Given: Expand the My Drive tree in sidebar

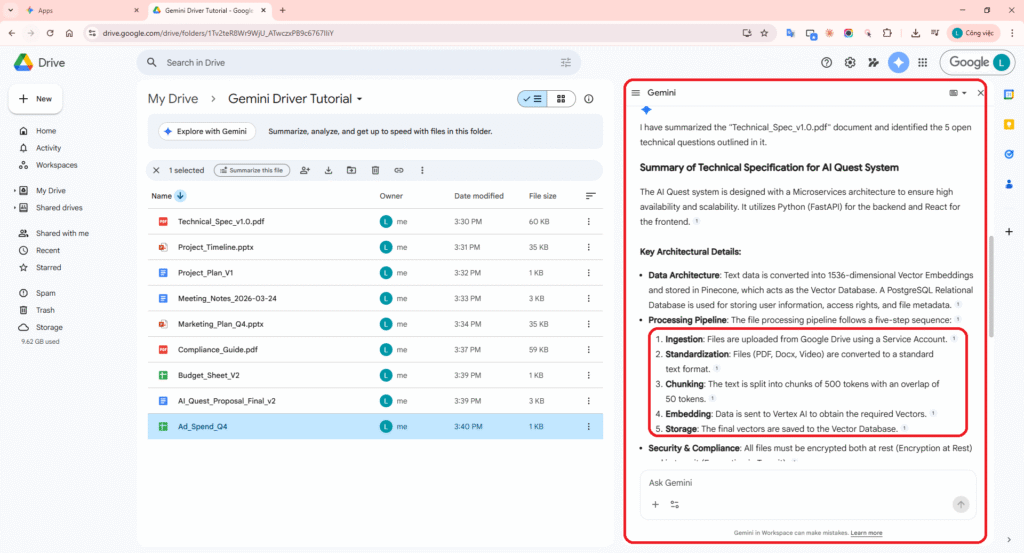Looking at the screenshot, I should point(15,190).
